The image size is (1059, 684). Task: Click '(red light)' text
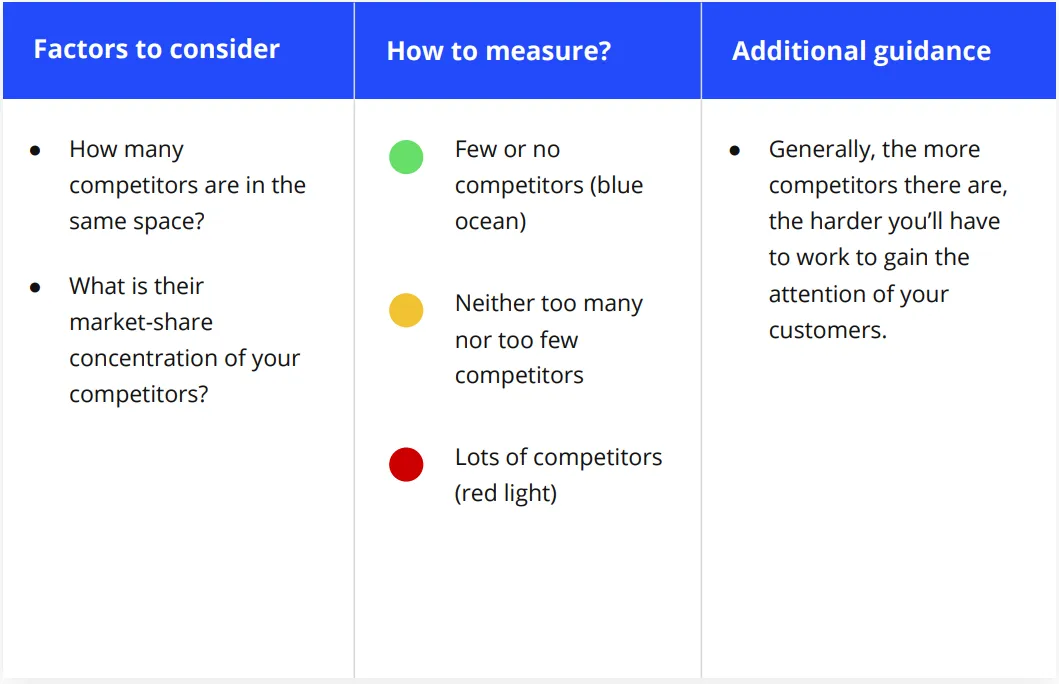pos(506,494)
